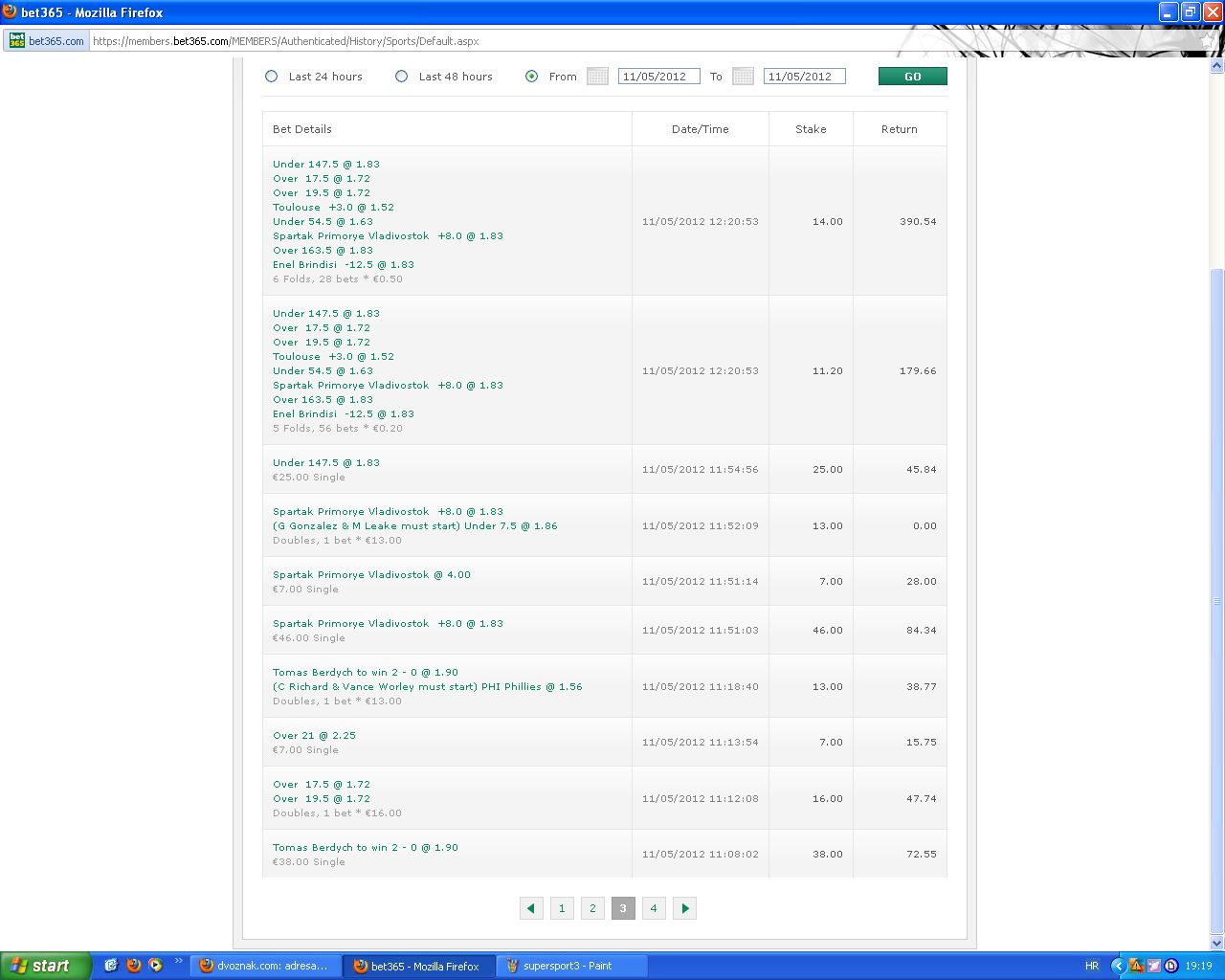Click the '€25.00 Single' bet description
Screen dimensions: 1225x980
click(x=309, y=478)
